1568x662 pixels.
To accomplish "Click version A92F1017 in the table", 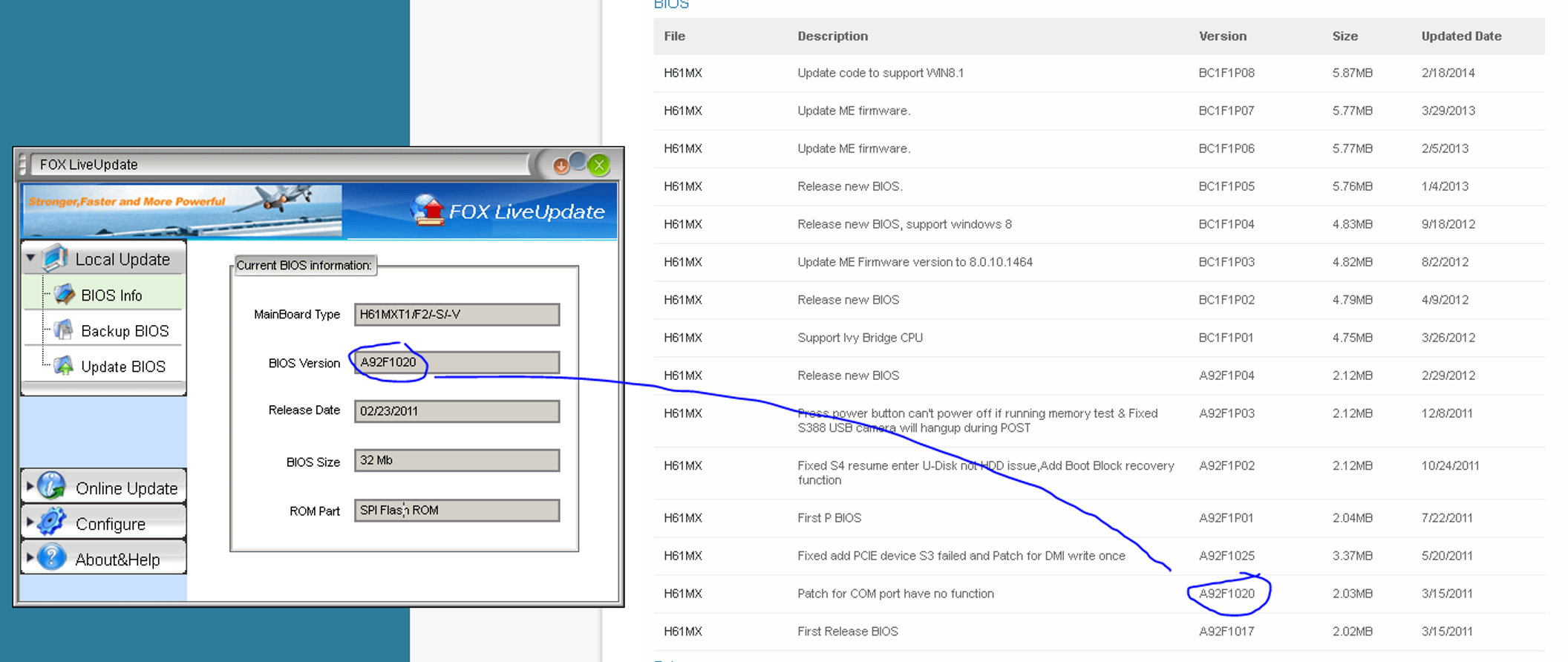I will [x=1226, y=632].
